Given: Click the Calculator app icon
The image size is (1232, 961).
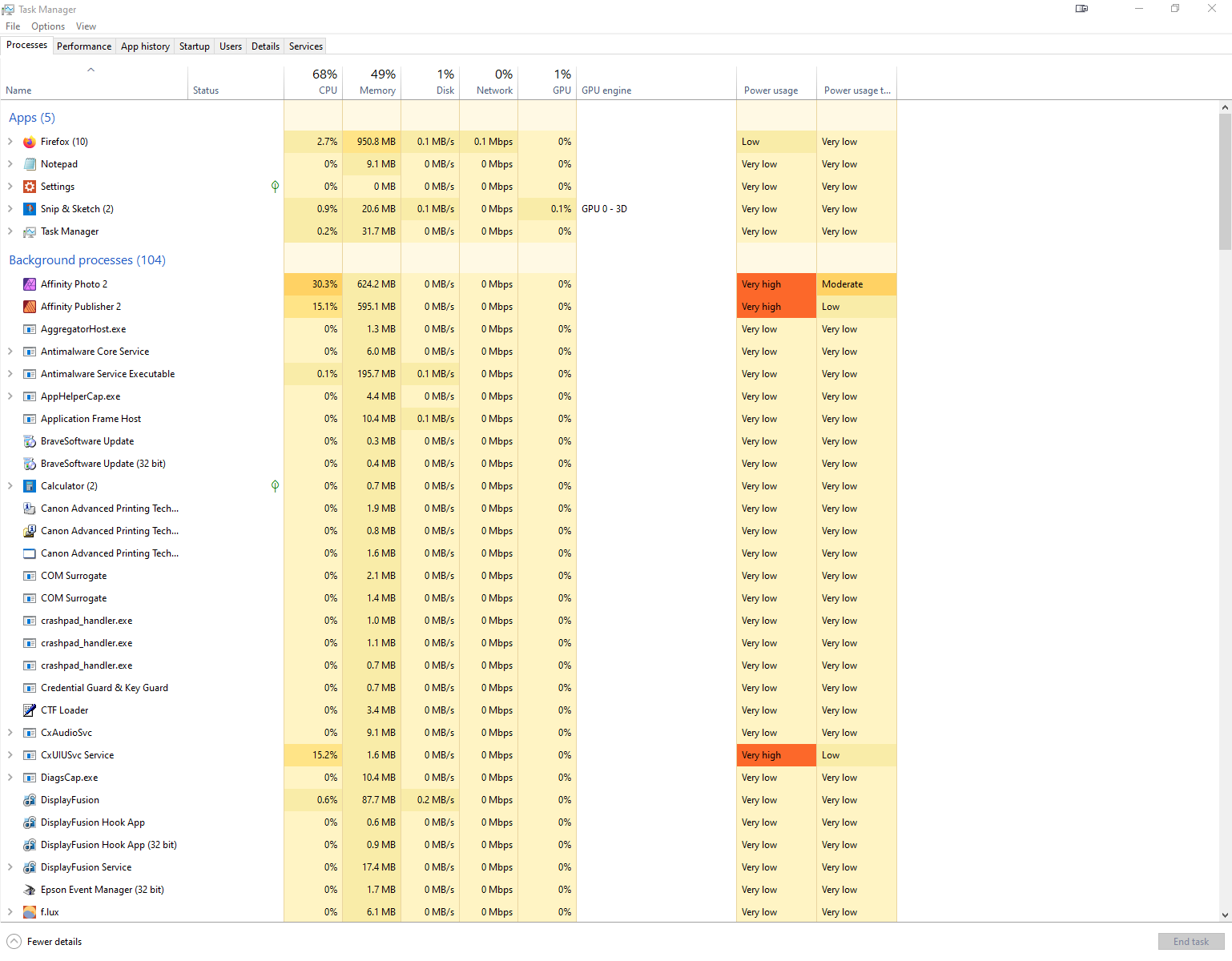Looking at the screenshot, I should [29, 485].
